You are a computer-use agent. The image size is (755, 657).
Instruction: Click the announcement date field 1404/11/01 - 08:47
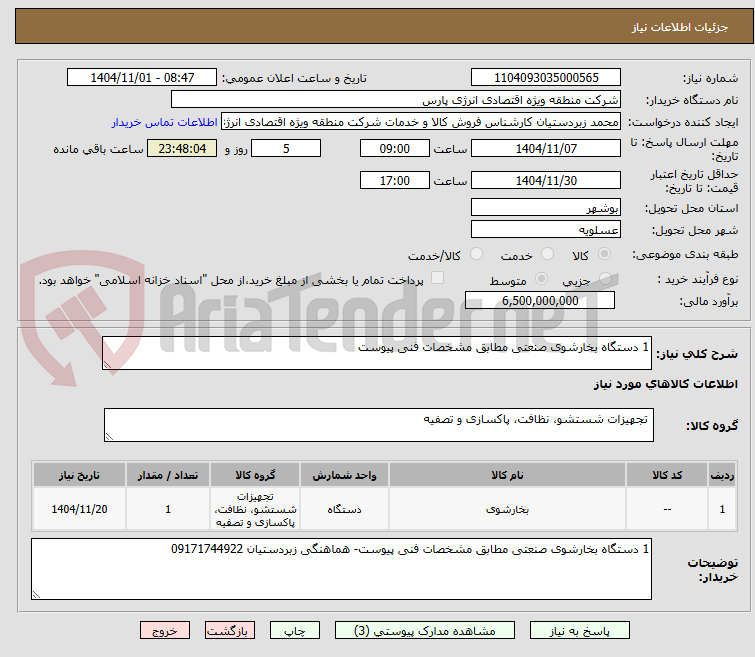pyautogui.click(x=142, y=78)
